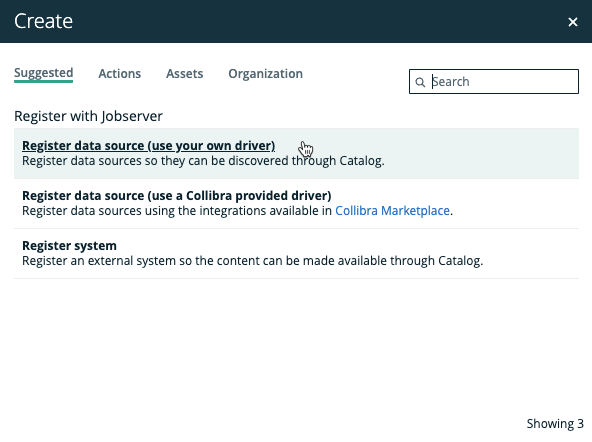592x442 pixels.
Task: Close the Create dialog with X
Action: coord(573,22)
